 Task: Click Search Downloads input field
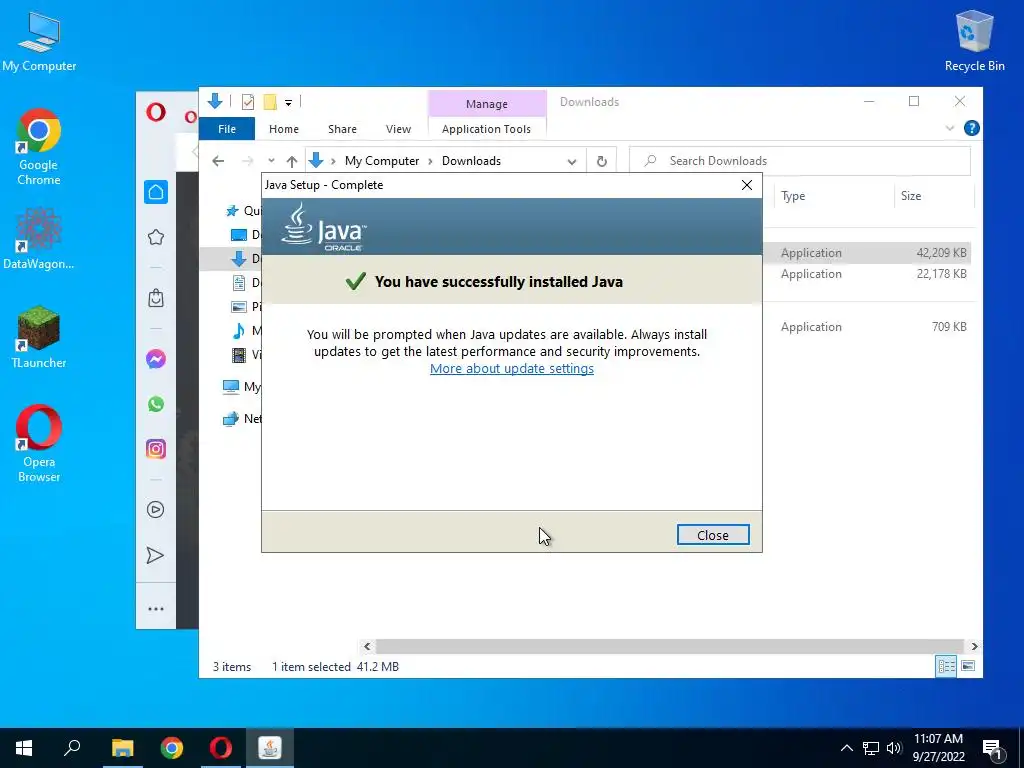[x=800, y=161]
